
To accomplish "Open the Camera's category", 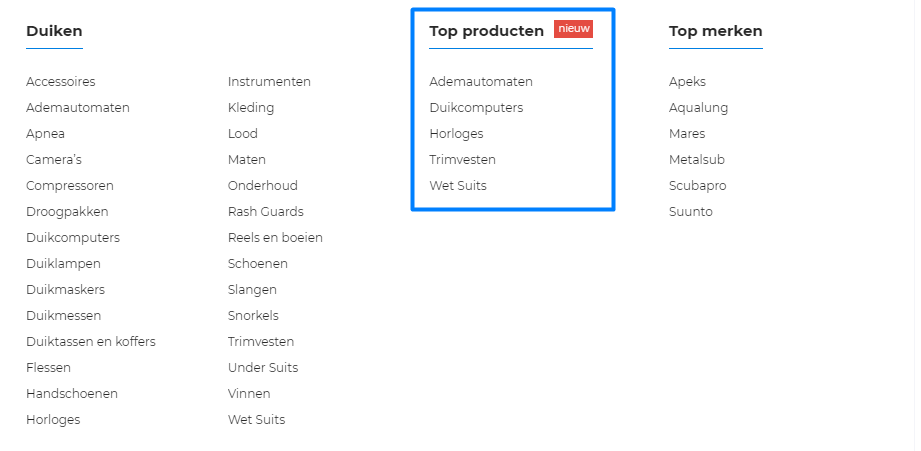I will point(53,160).
